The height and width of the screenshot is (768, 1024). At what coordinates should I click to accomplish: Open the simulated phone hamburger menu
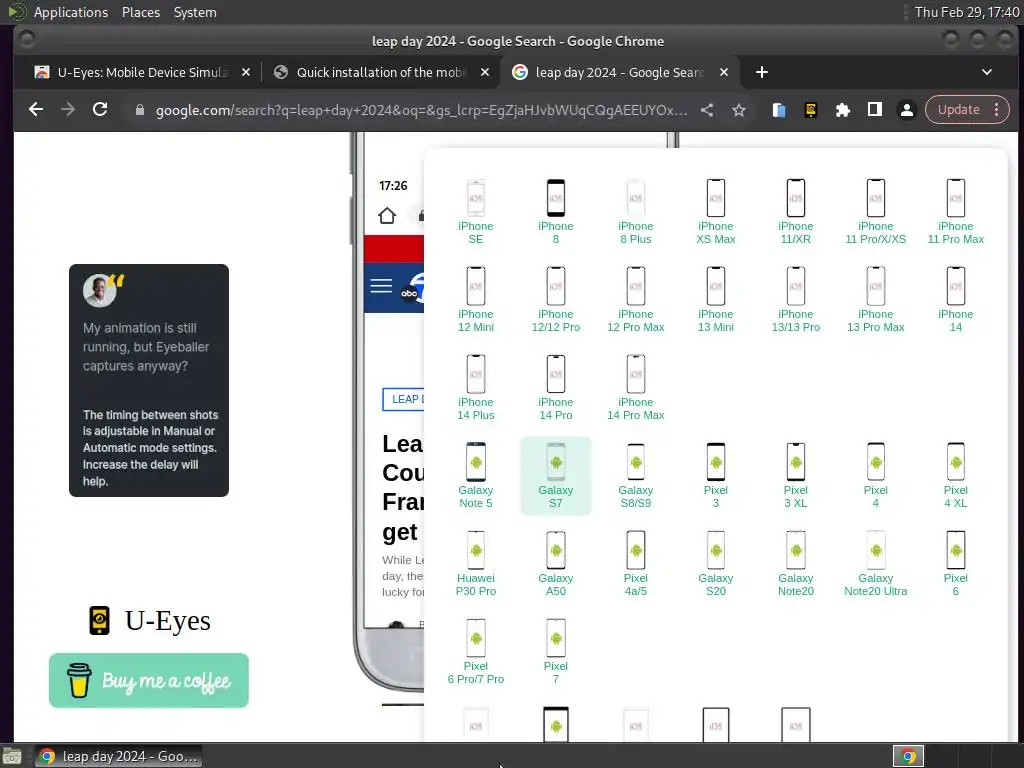click(x=381, y=285)
